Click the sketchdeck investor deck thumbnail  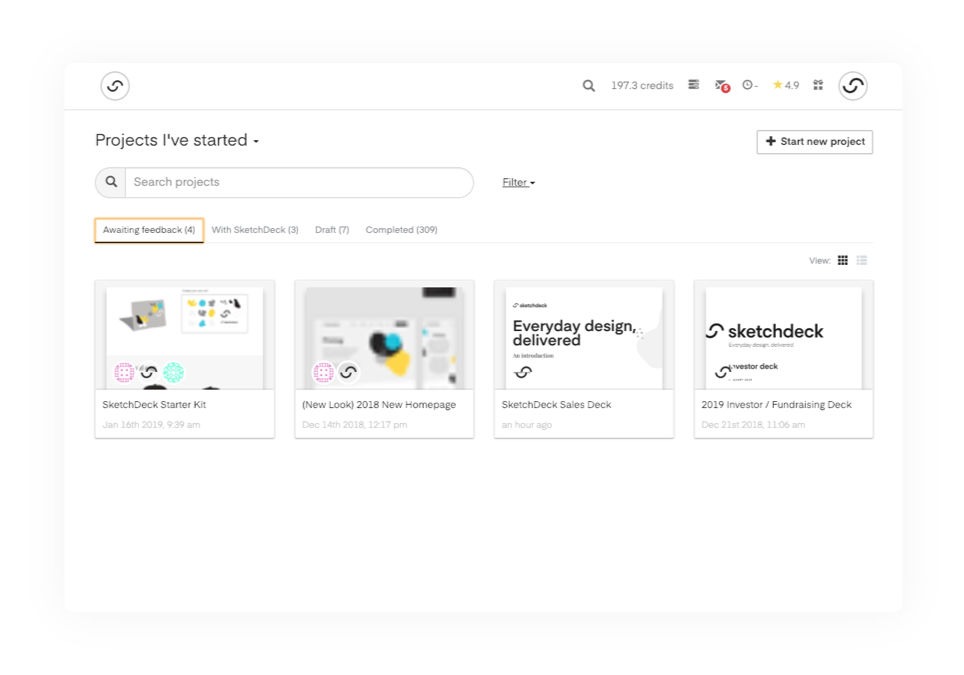click(784, 337)
